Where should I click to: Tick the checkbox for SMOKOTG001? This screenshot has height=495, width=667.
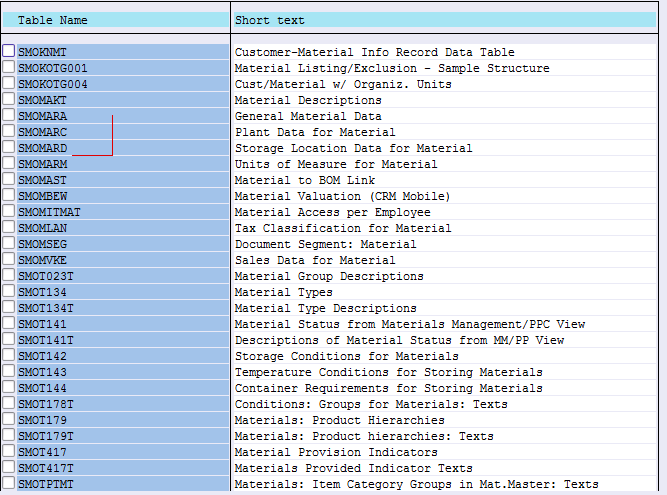click(9, 67)
